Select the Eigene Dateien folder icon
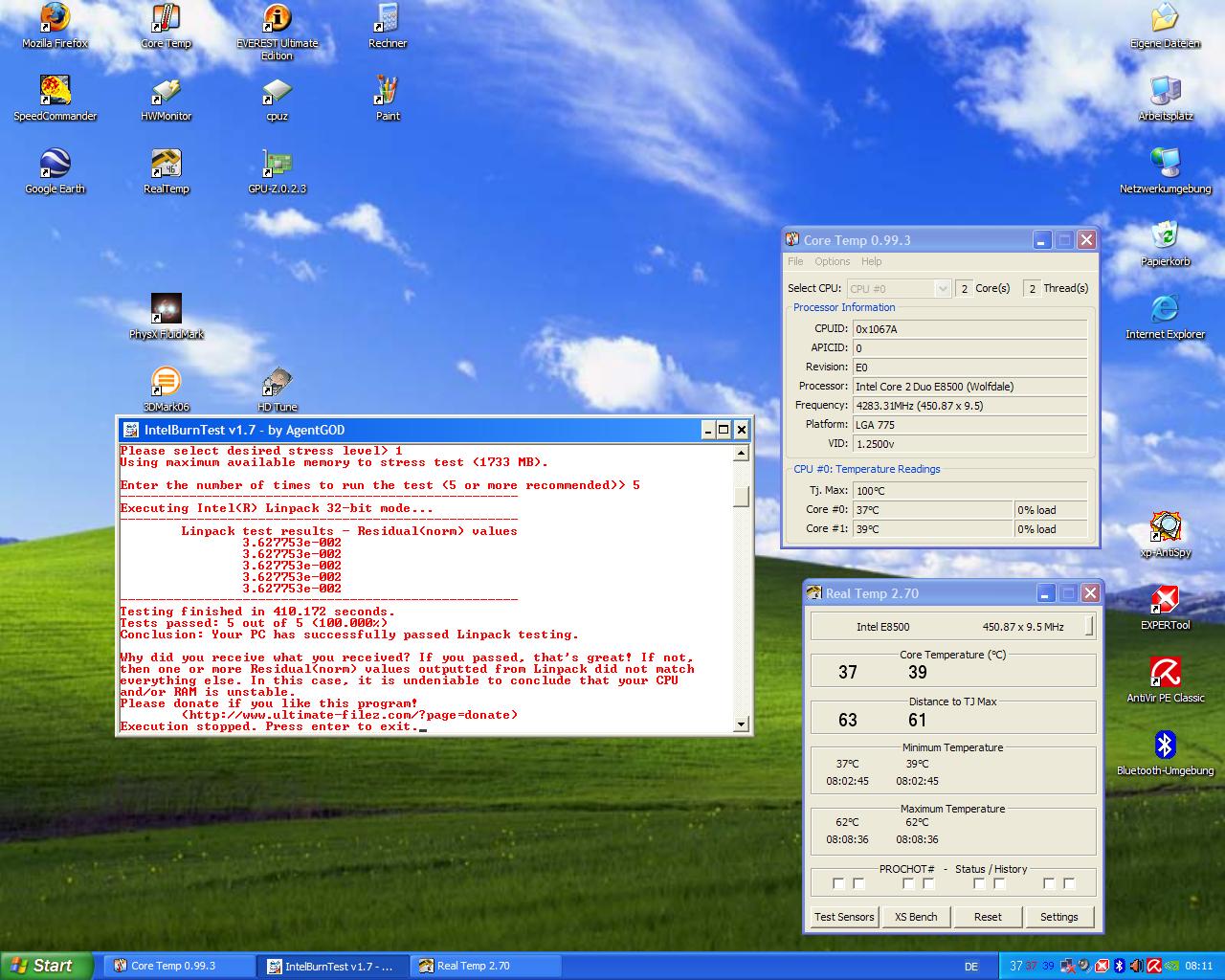The image size is (1225, 980). [x=1165, y=26]
